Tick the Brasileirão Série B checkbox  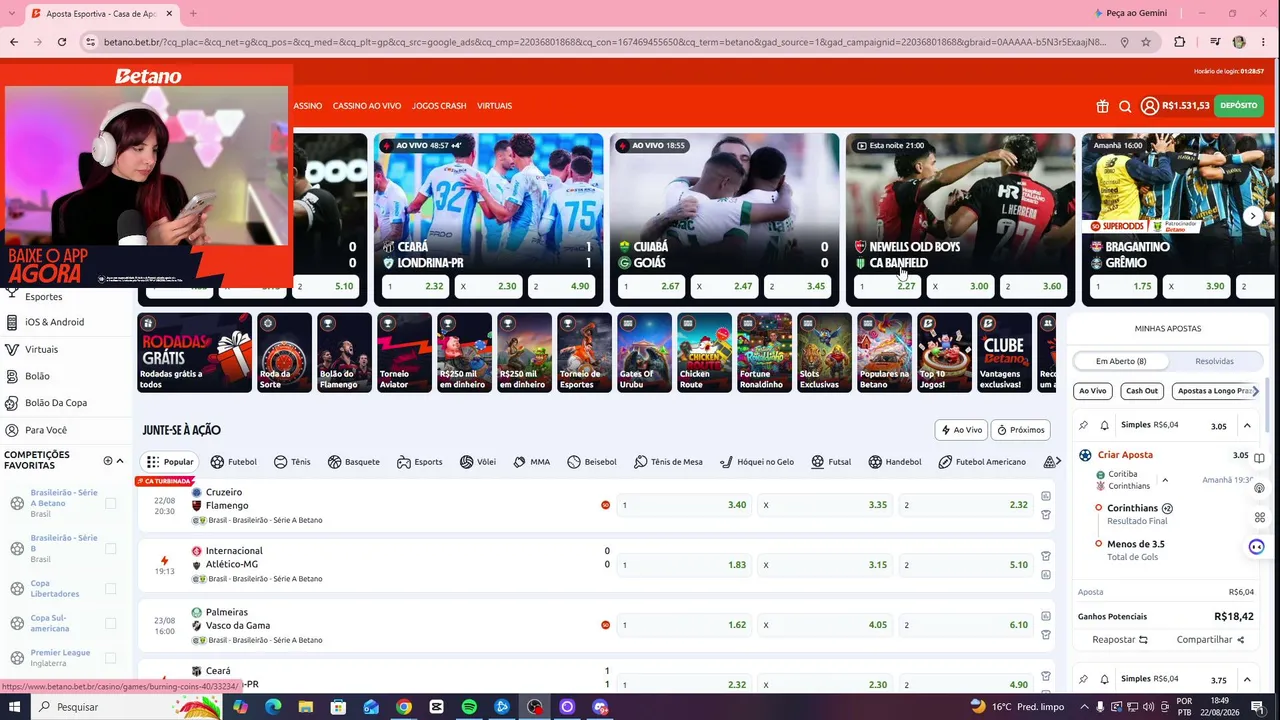click(110, 548)
